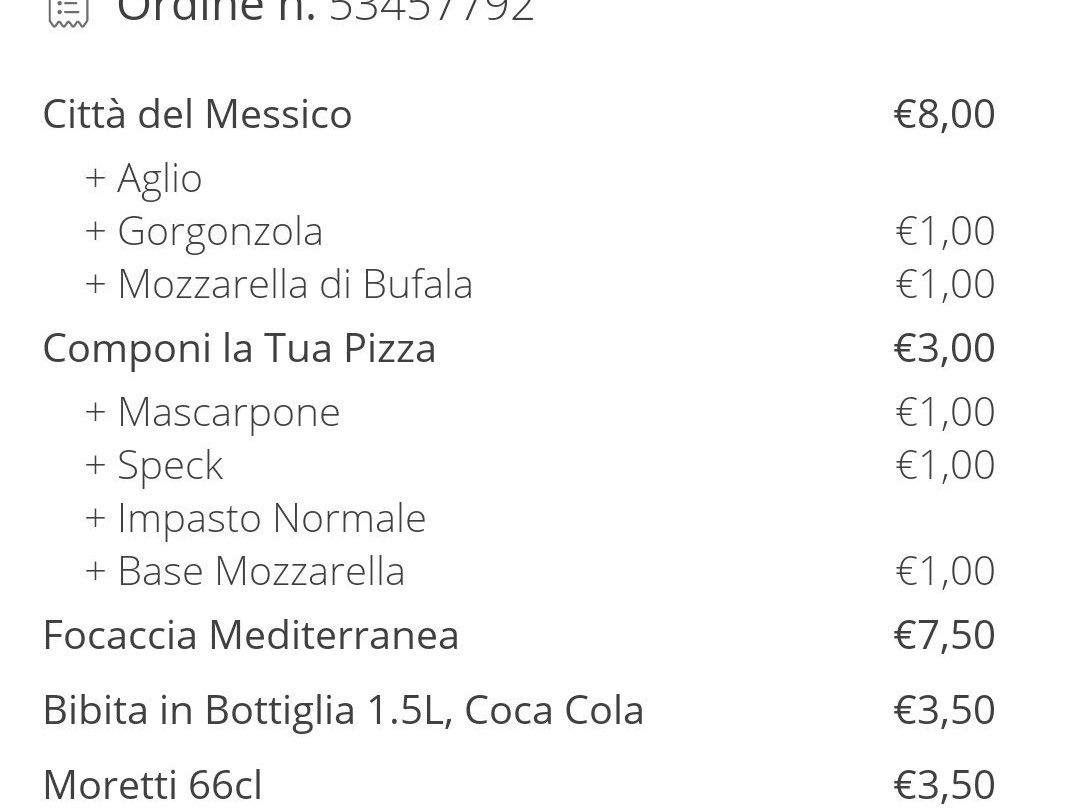The image size is (1080, 808).
Task: Click the €3,50 price for Moretti 66cl
Action: pos(944,785)
